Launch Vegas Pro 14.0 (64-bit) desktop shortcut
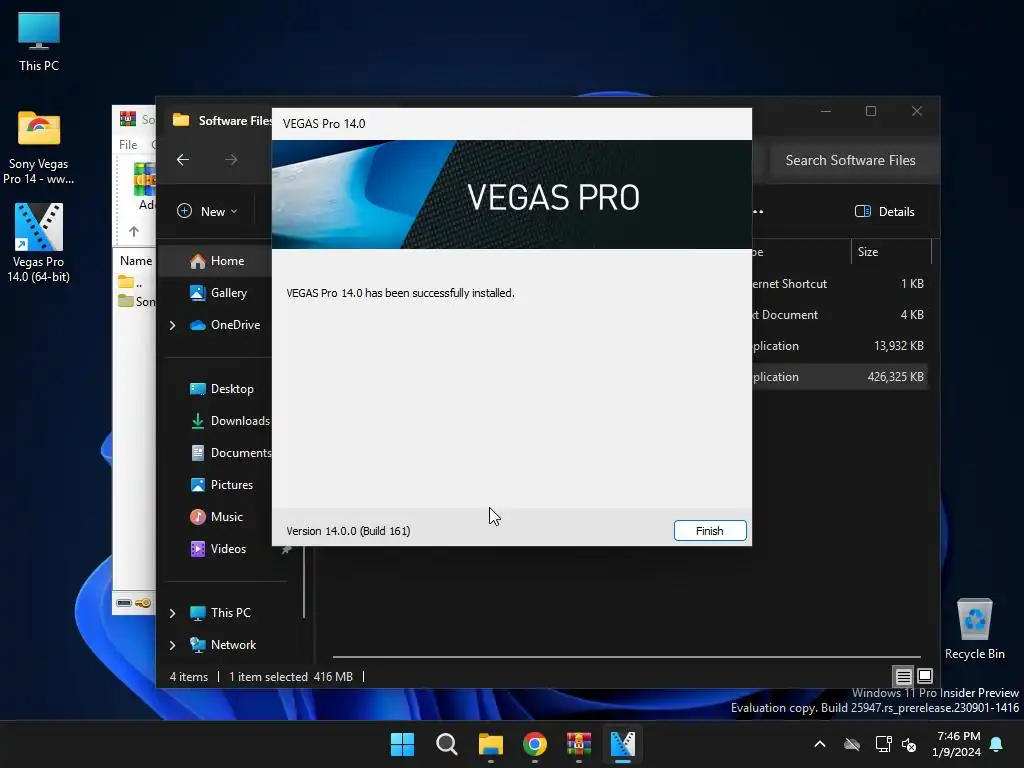This screenshot has width=1024, height=768. tap(39, 243)
